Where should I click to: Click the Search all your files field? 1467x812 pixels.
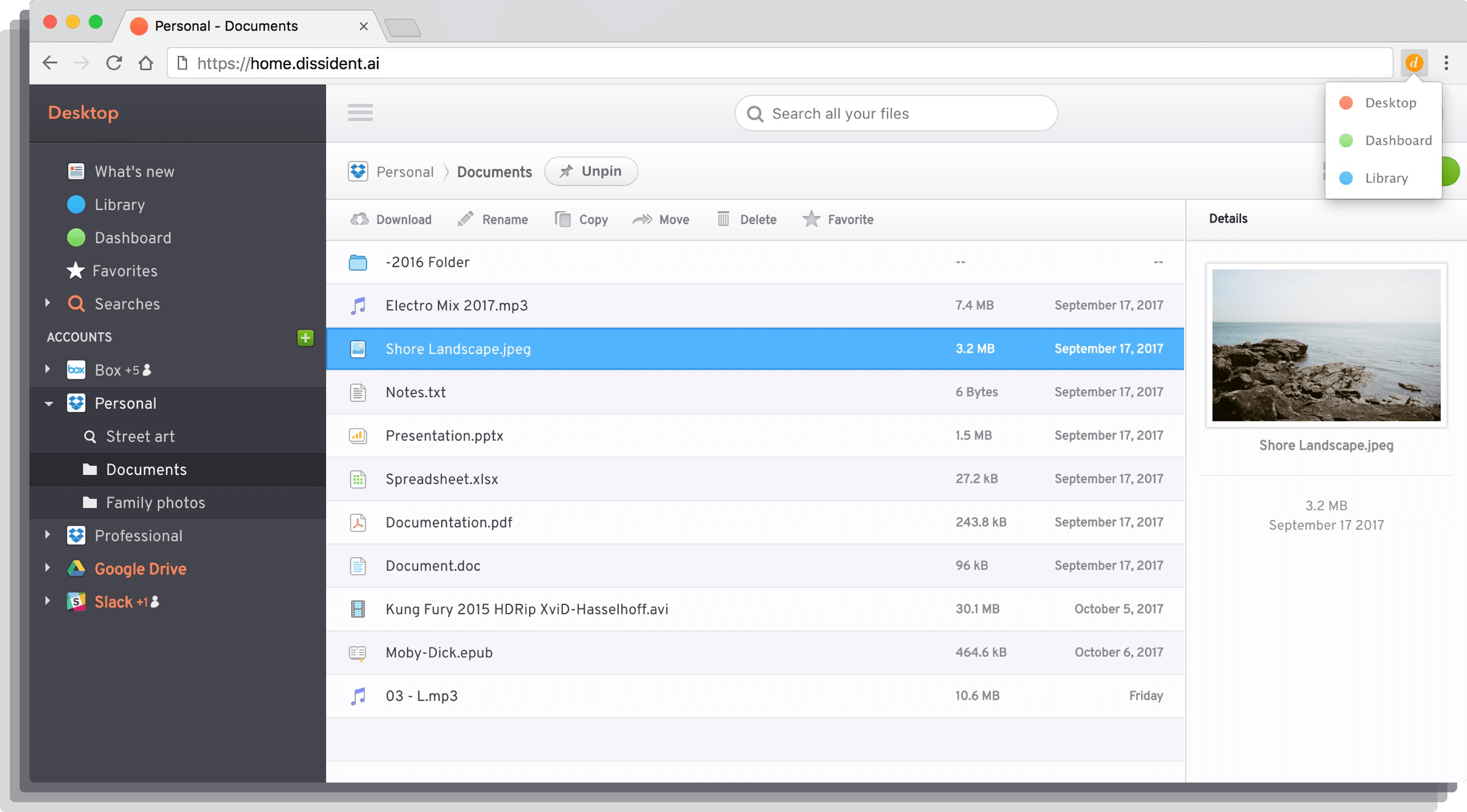(896, 113)
